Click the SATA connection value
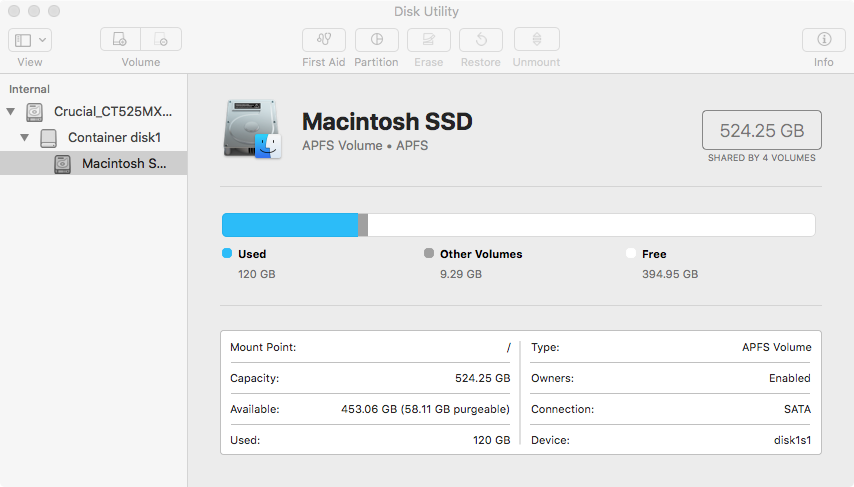This screenshot has width=854, height=487. (x=797, y=409)
